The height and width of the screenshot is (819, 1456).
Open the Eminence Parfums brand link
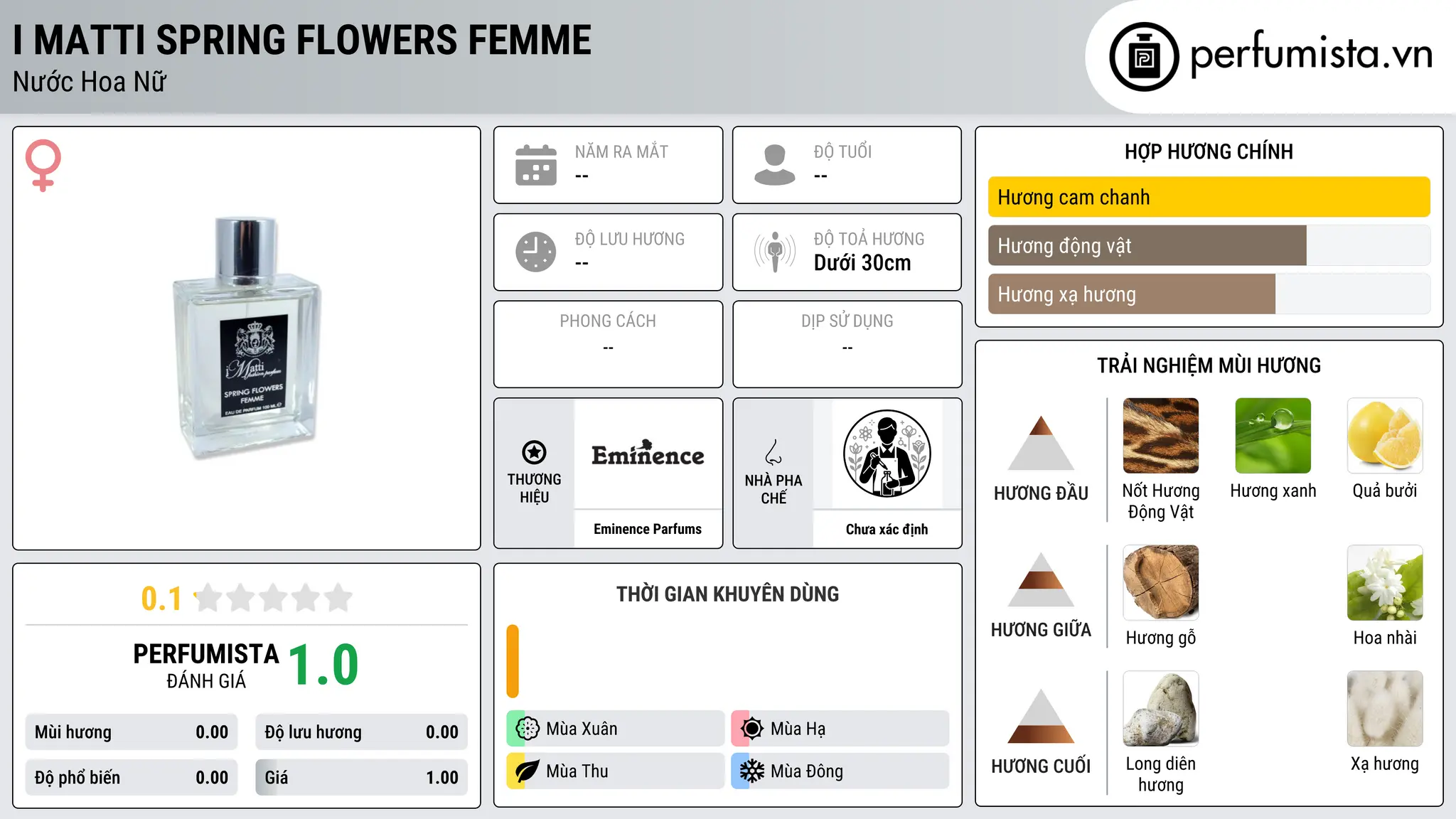[648, 529]
